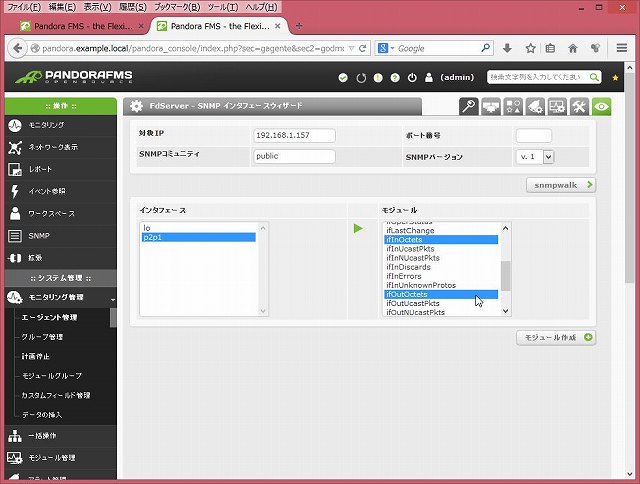Click module list scroll down arrow

[505, 311]
